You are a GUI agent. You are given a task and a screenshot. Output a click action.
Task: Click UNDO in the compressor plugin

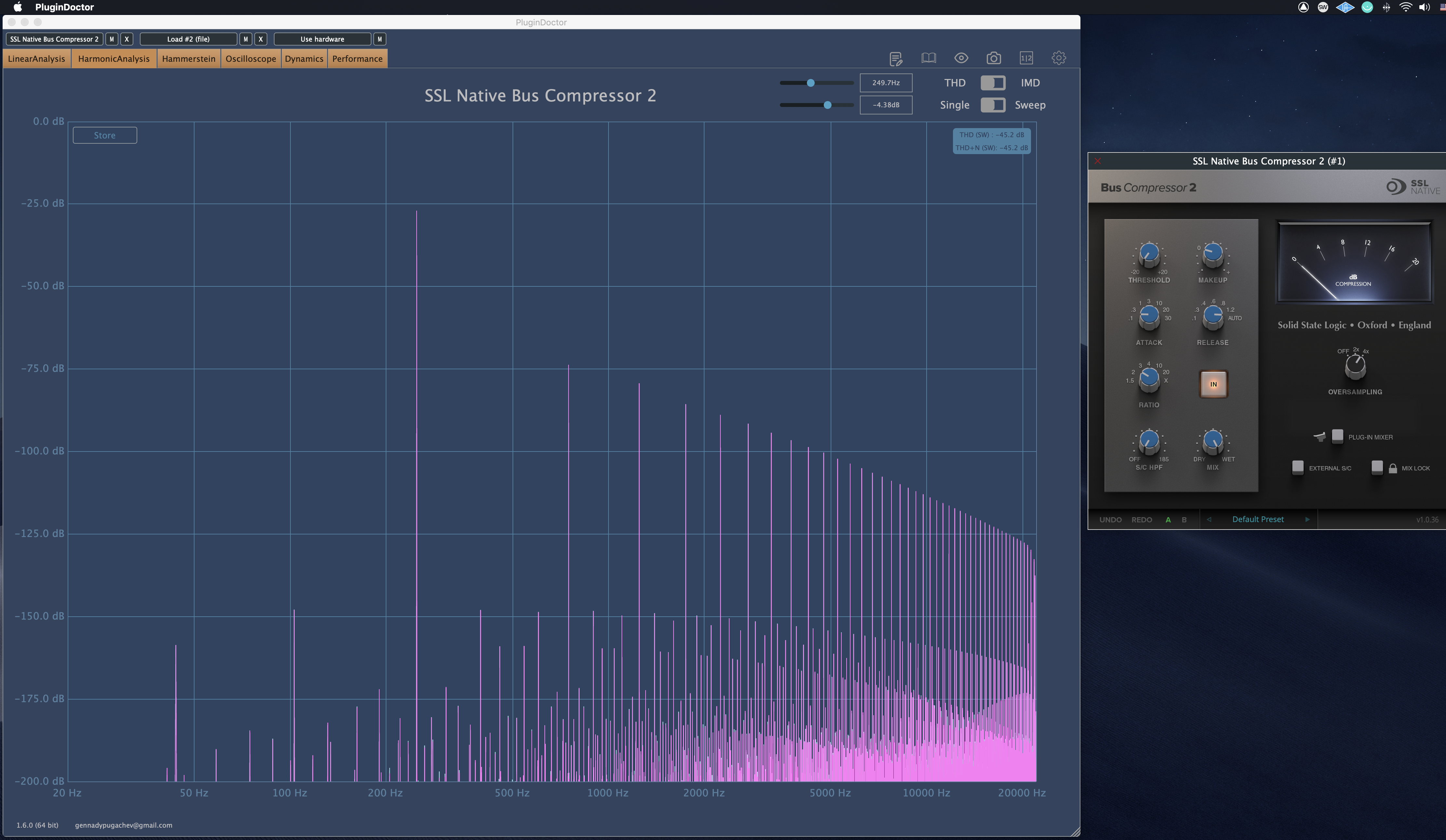[1110, 519]
